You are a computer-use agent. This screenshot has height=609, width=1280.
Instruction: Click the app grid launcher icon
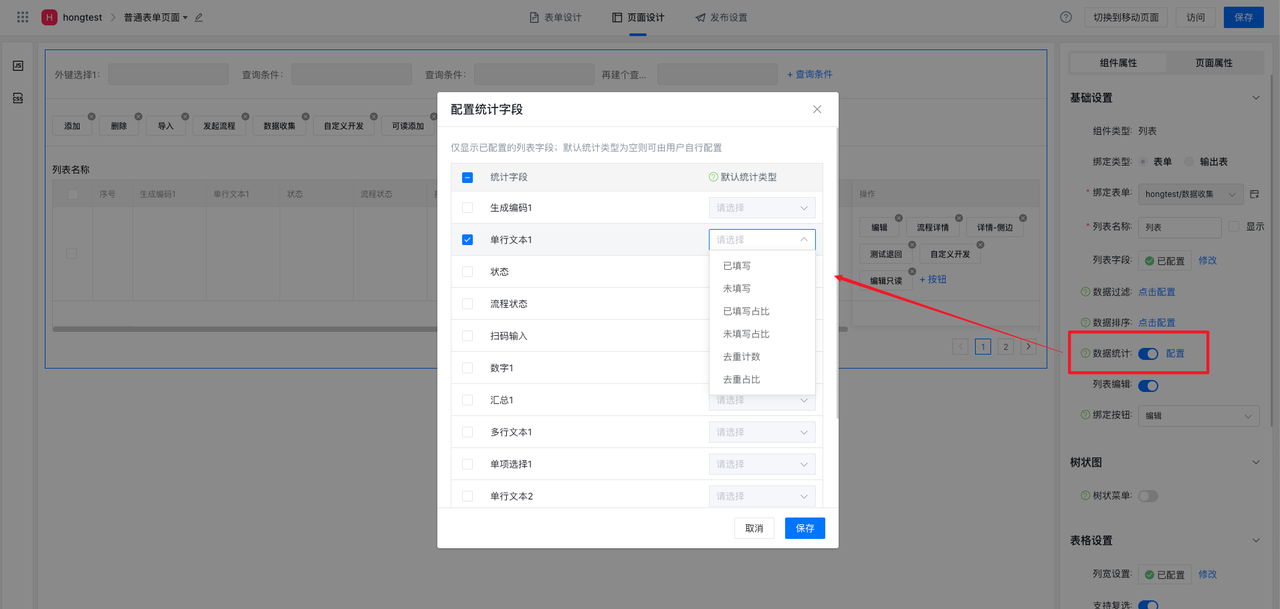coord(22,17)
